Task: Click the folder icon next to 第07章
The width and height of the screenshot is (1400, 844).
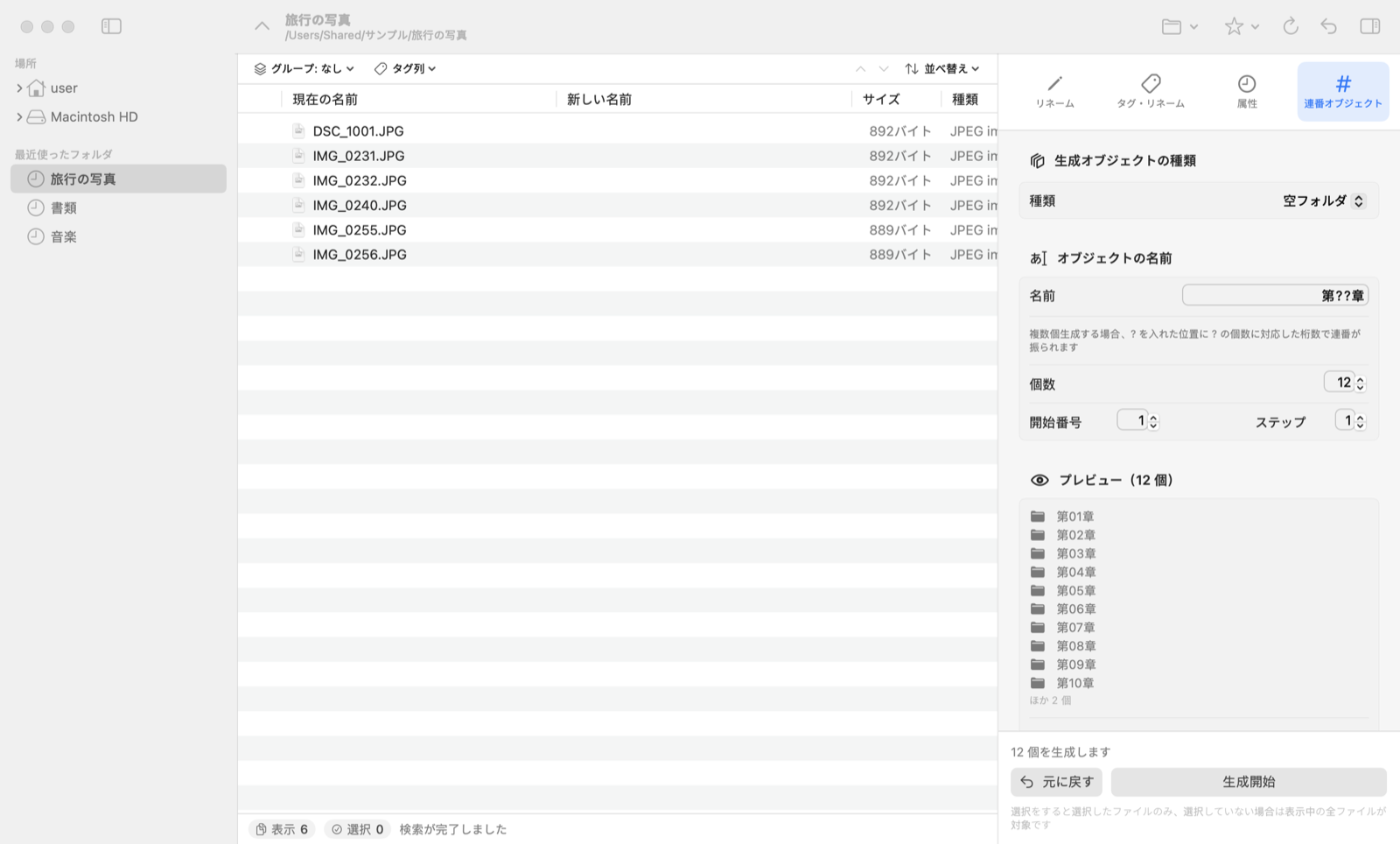Action: tap(1038, 627)
